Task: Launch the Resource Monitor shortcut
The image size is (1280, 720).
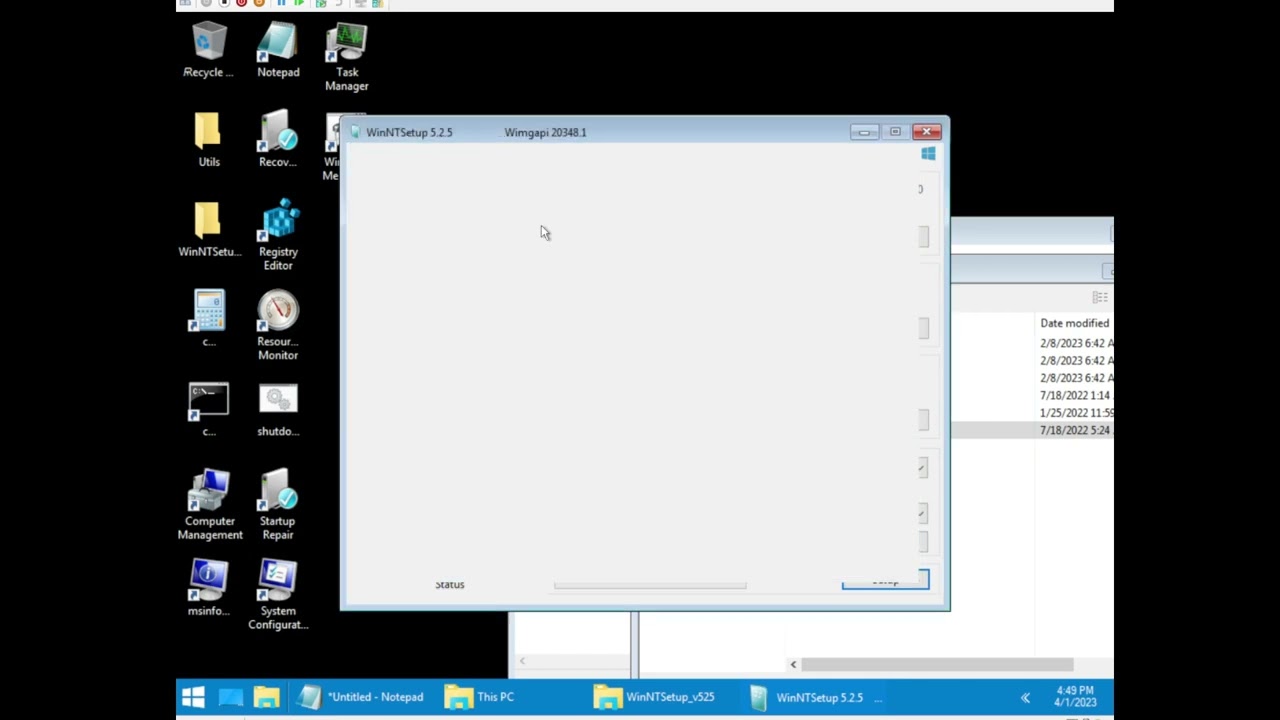Action: coord(278,326)
